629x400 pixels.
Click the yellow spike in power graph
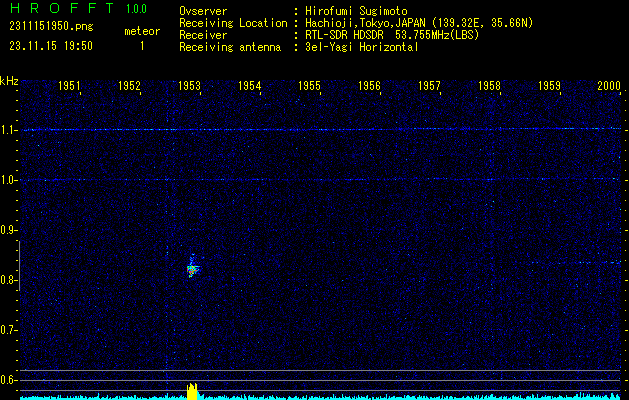click(x=193, y=391)
